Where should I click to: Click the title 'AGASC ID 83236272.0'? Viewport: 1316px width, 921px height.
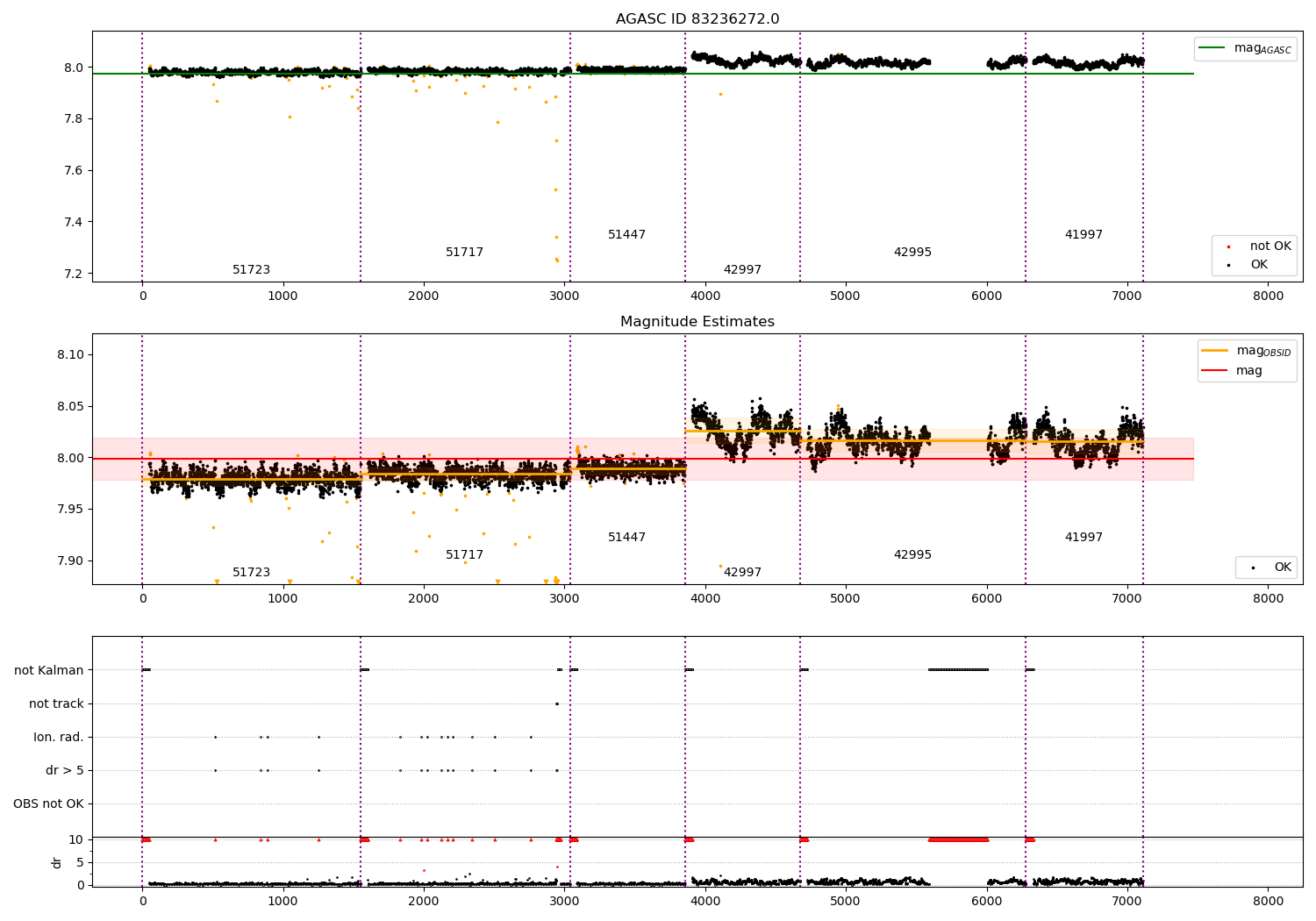697,19
